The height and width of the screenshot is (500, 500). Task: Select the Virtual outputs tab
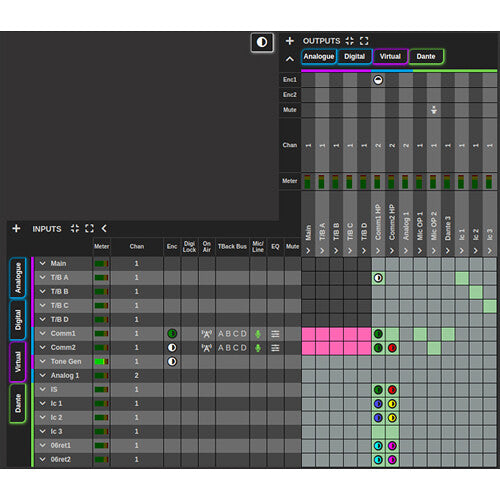click(390, 57)
